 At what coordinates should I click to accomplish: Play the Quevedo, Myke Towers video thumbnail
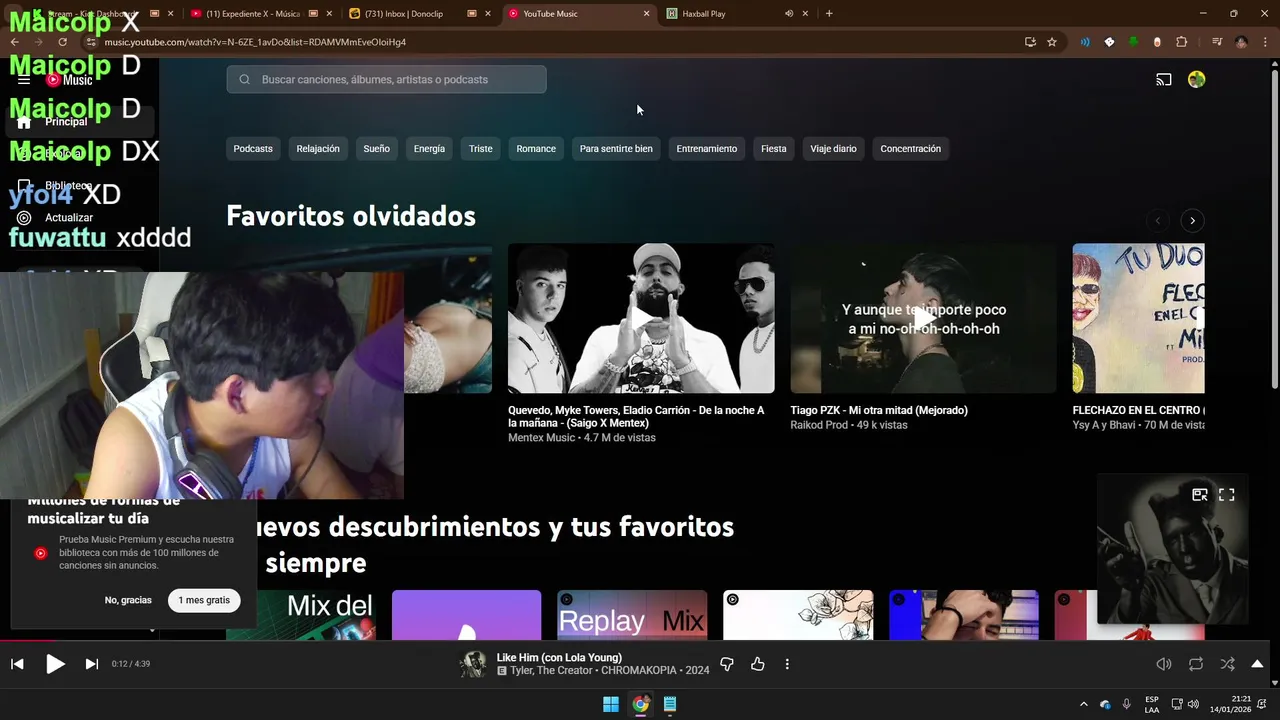(641, 318)
